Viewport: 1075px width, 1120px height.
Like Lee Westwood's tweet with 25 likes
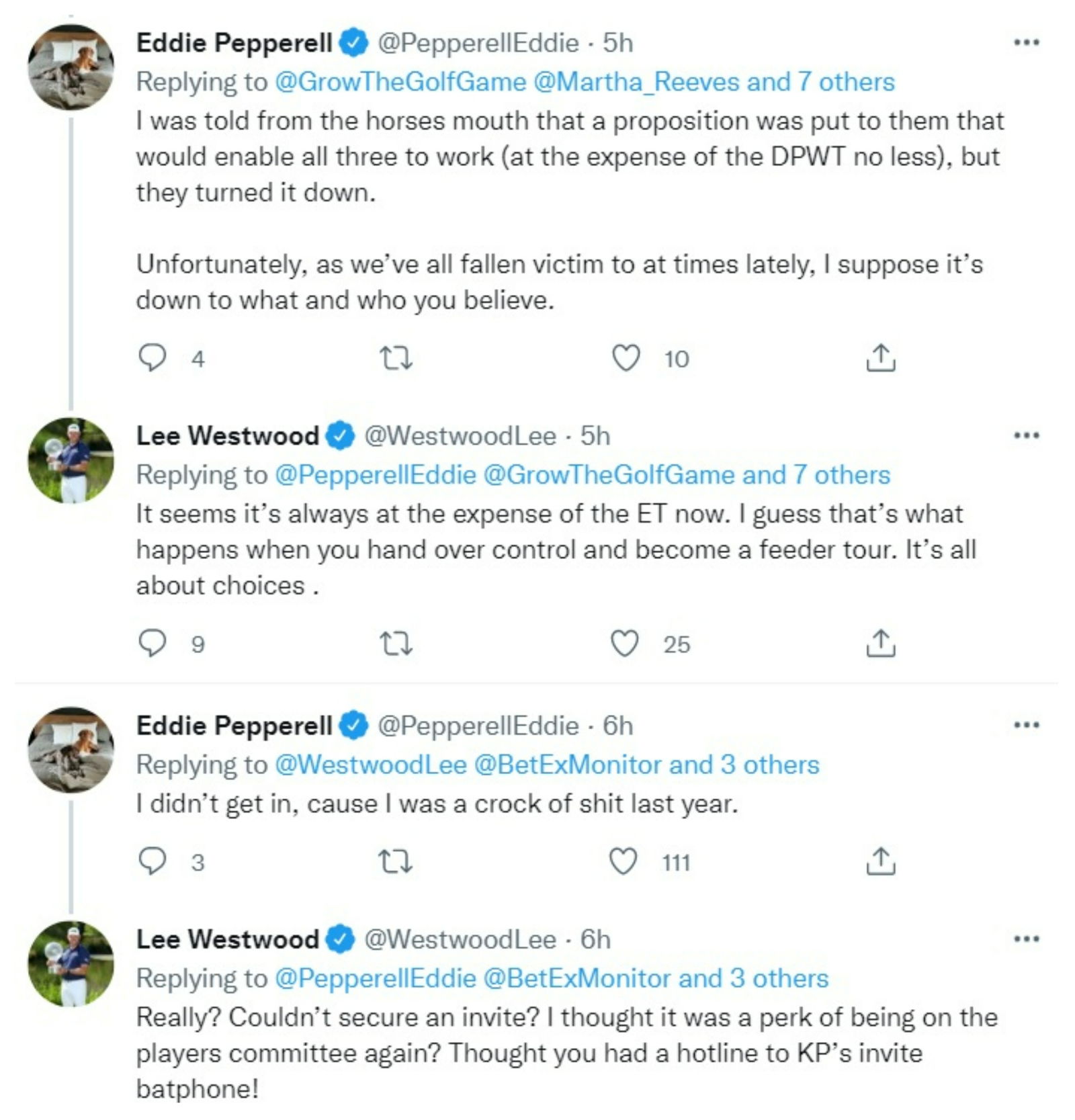click(x=625, y=644)
